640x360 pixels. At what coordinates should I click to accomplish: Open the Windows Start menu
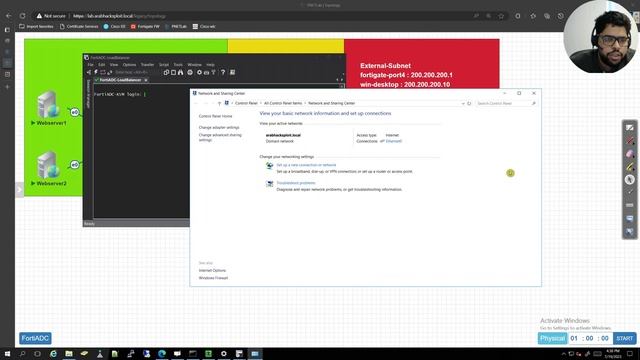pyautogui.click(x=7, y=354)
